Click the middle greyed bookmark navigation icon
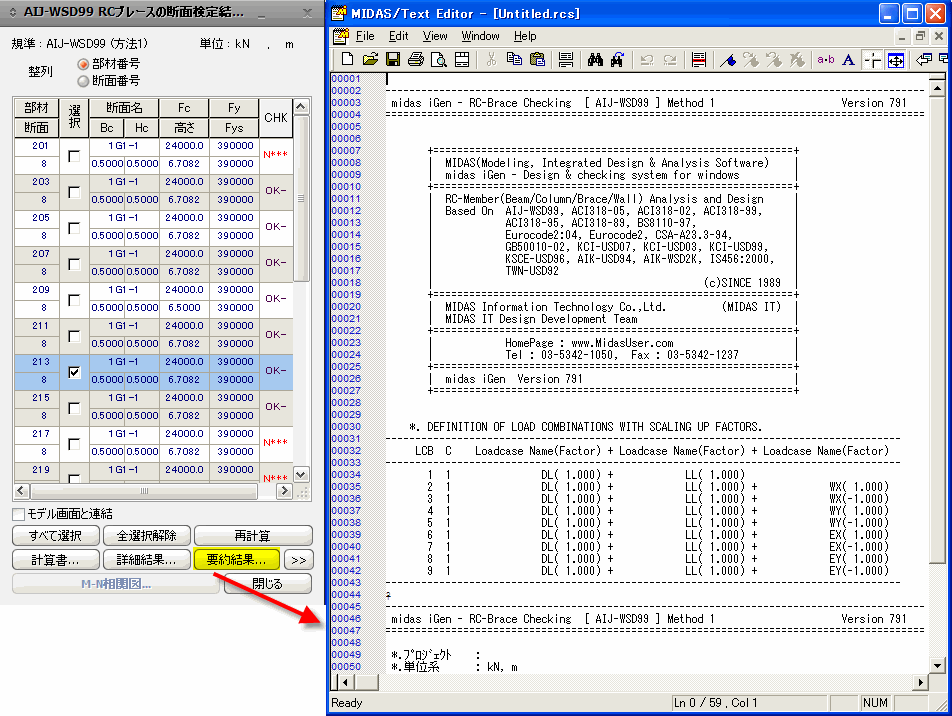952x716 pixels. (x=774, y=60)
